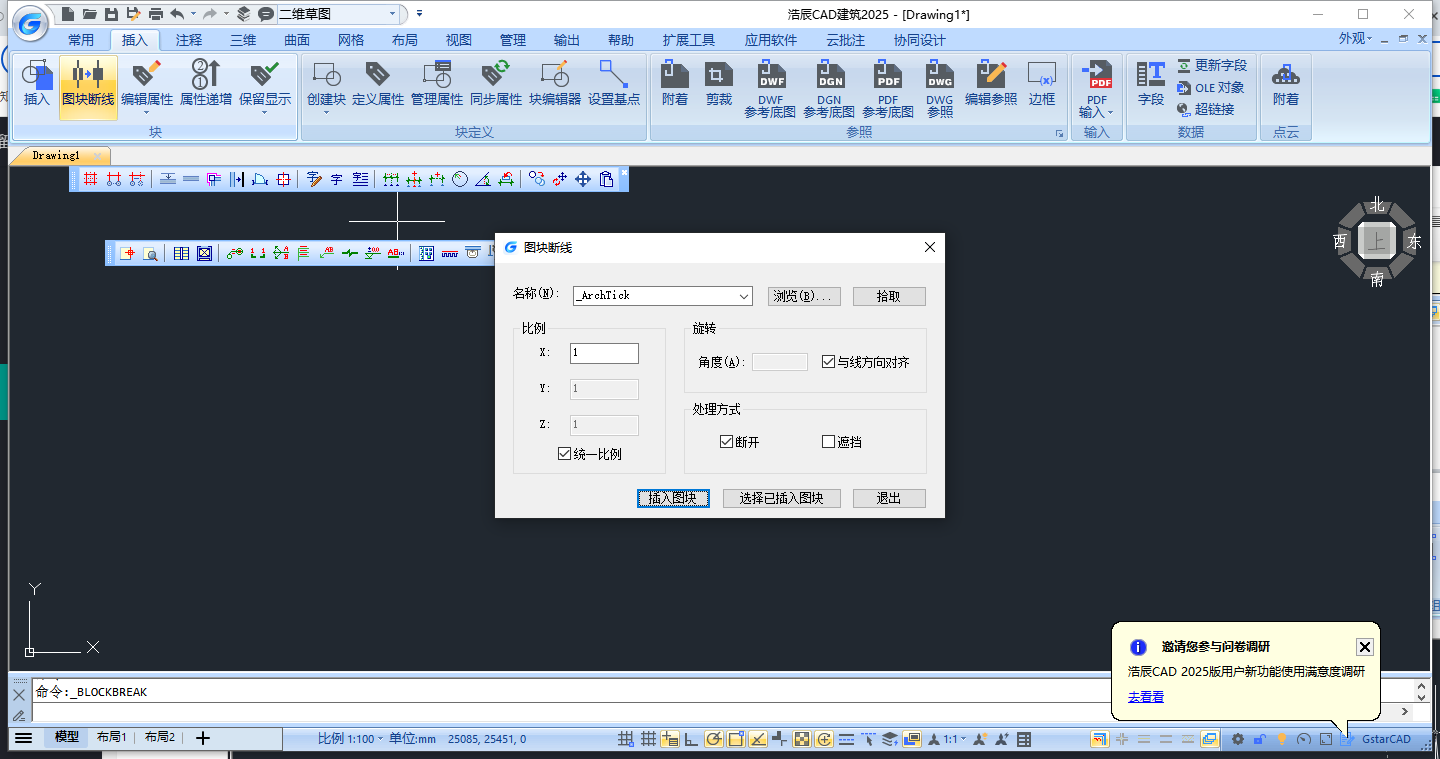Click the Save icon in quick access toolbar

point(111,14)
